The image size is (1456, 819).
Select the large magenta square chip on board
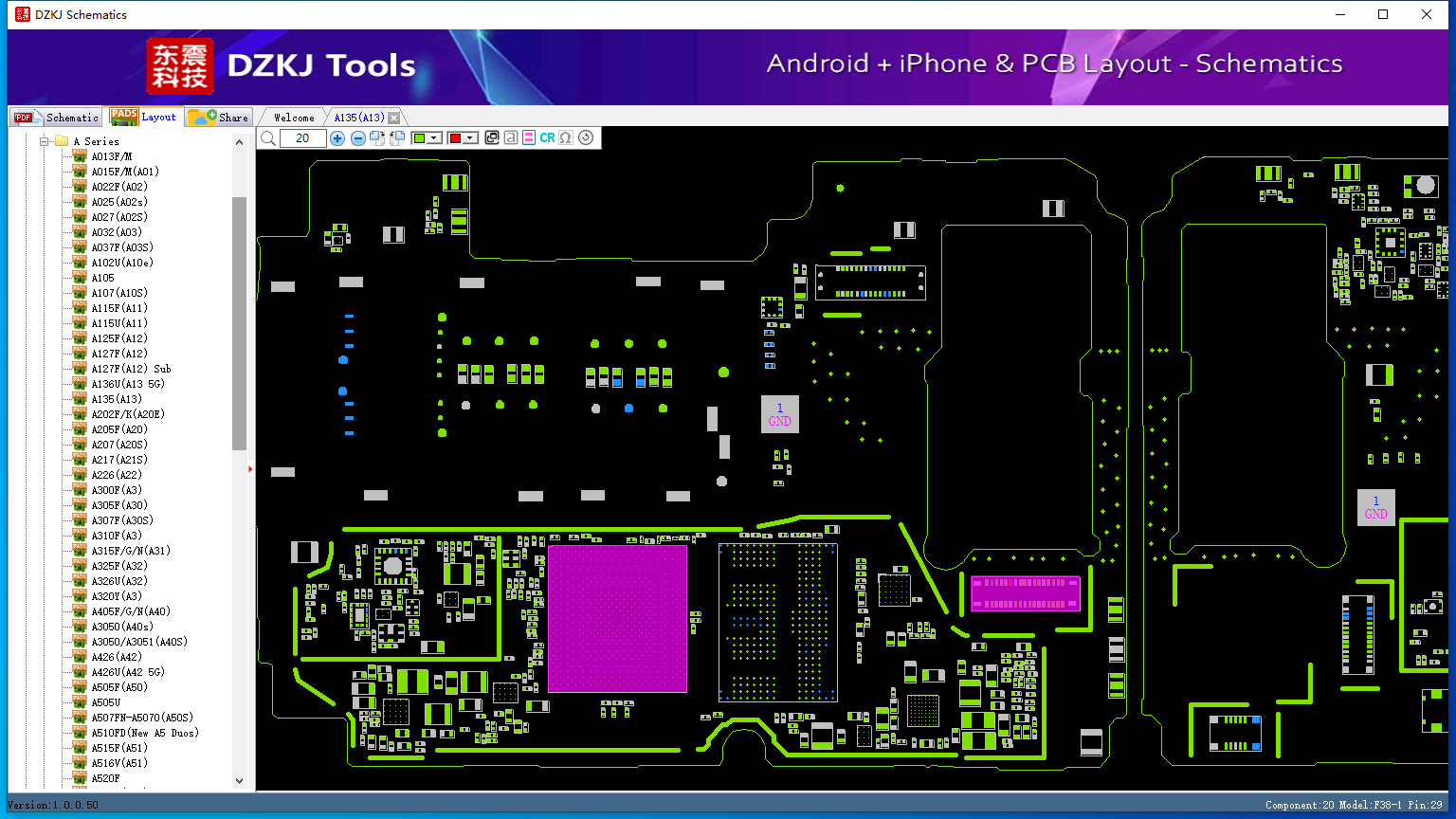click(617, 618)
